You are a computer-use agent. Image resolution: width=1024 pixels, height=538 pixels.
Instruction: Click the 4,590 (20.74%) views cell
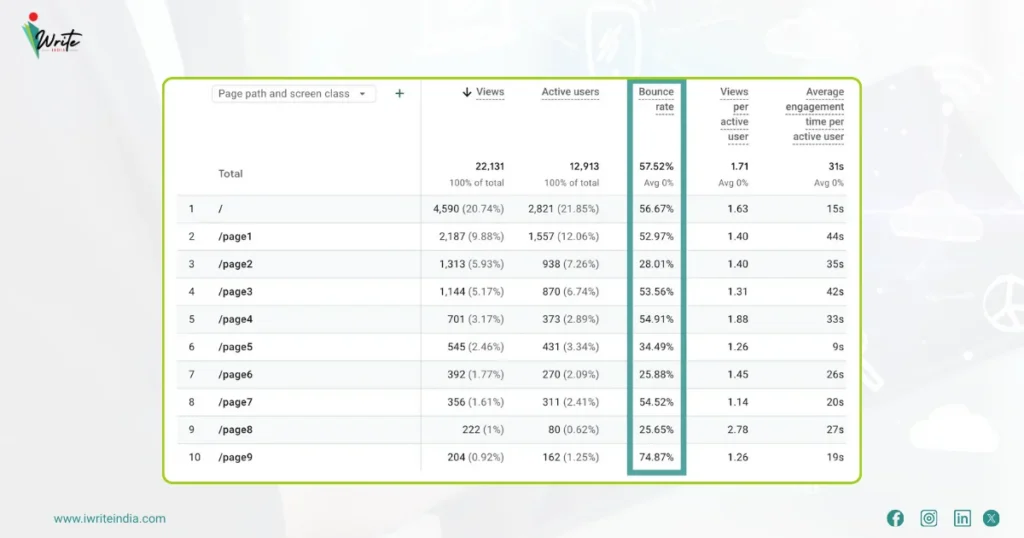[x=468, y=209]
